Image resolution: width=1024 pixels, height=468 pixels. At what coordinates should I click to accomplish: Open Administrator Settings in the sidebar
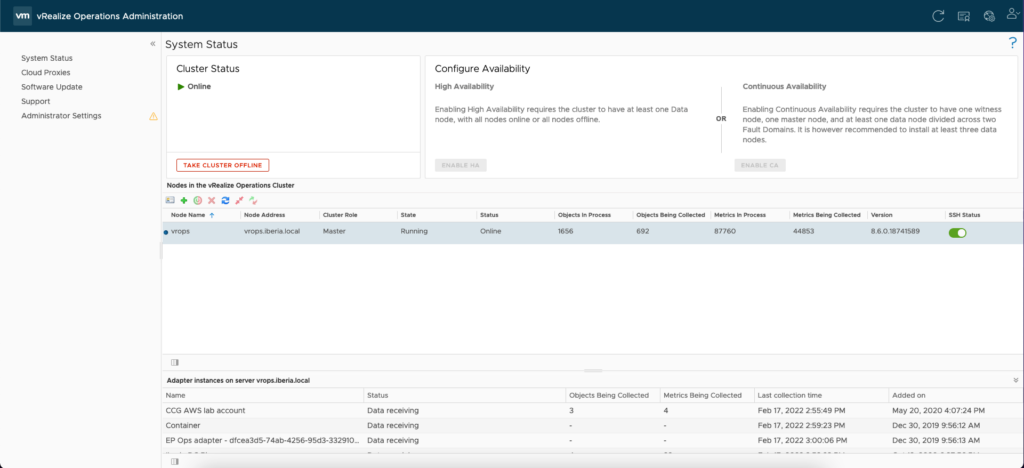tap(61, 116)
